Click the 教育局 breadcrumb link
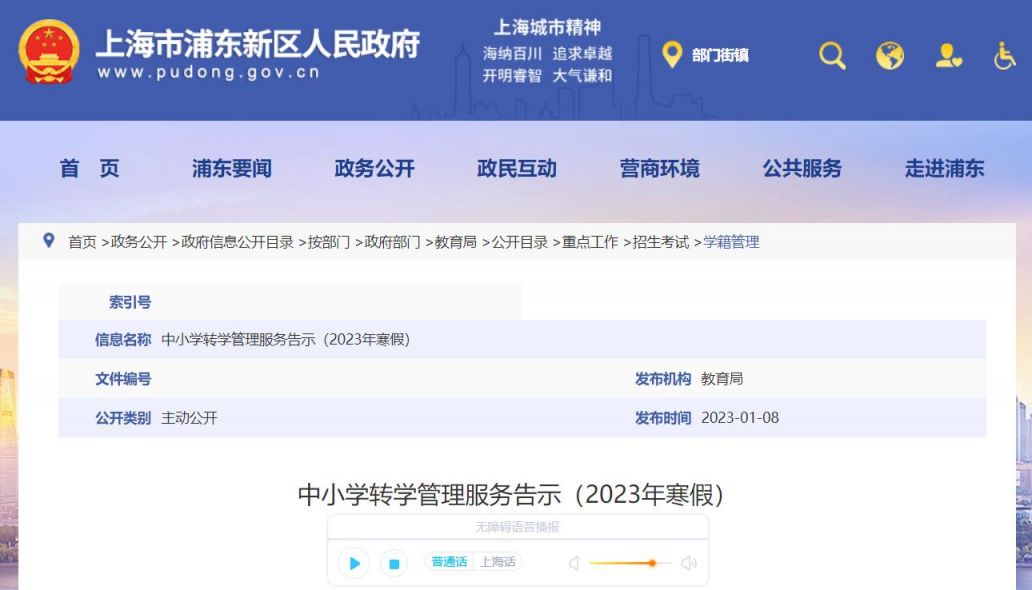1032x590 pixels. [456, 241]
